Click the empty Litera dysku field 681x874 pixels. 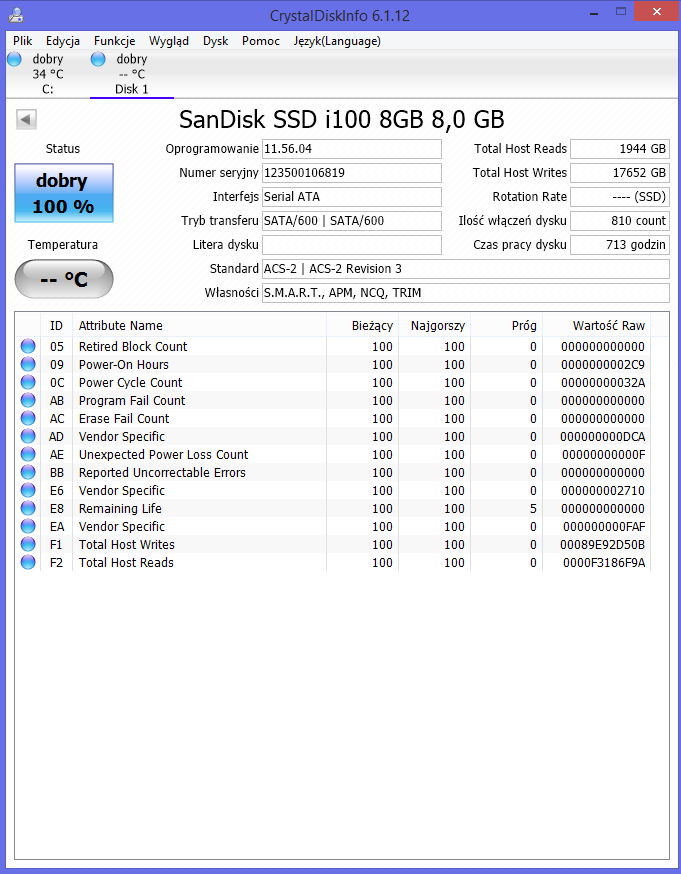(352, 245)
